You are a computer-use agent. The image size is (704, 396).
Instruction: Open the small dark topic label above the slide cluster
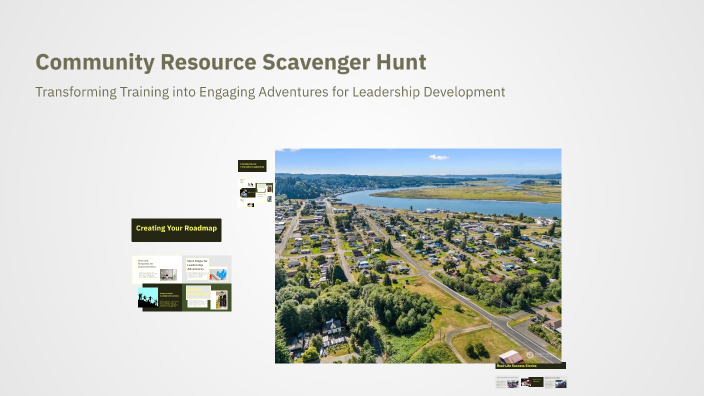(252, 166)
